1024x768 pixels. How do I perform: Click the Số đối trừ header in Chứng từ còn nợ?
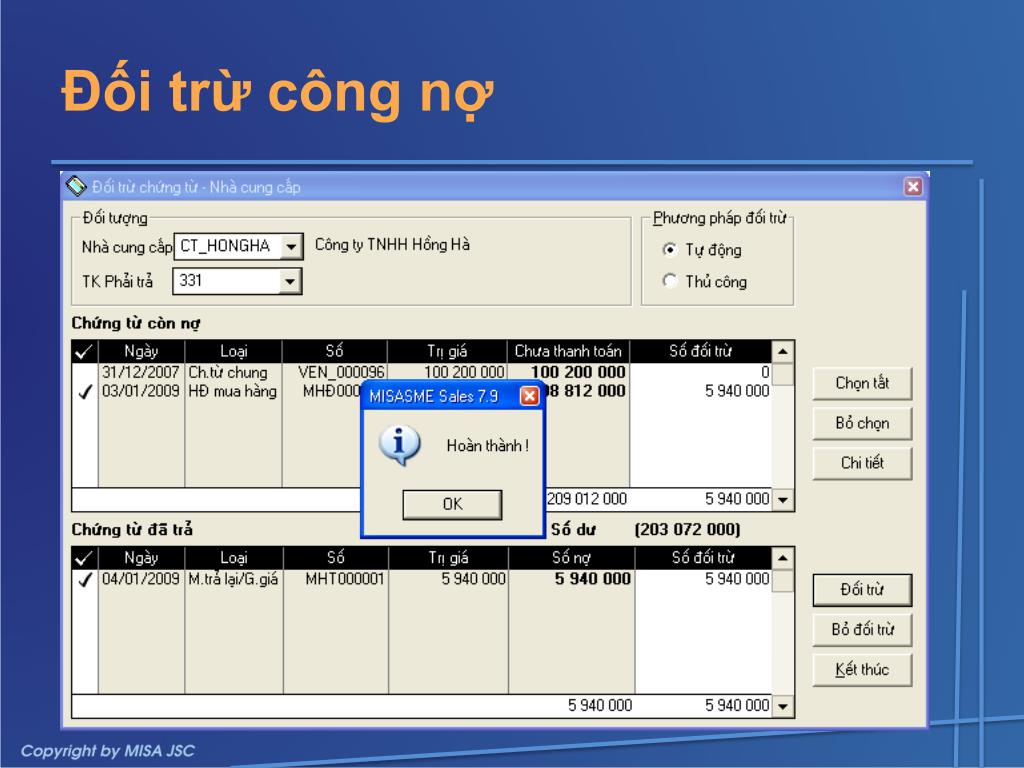[700, 351]
